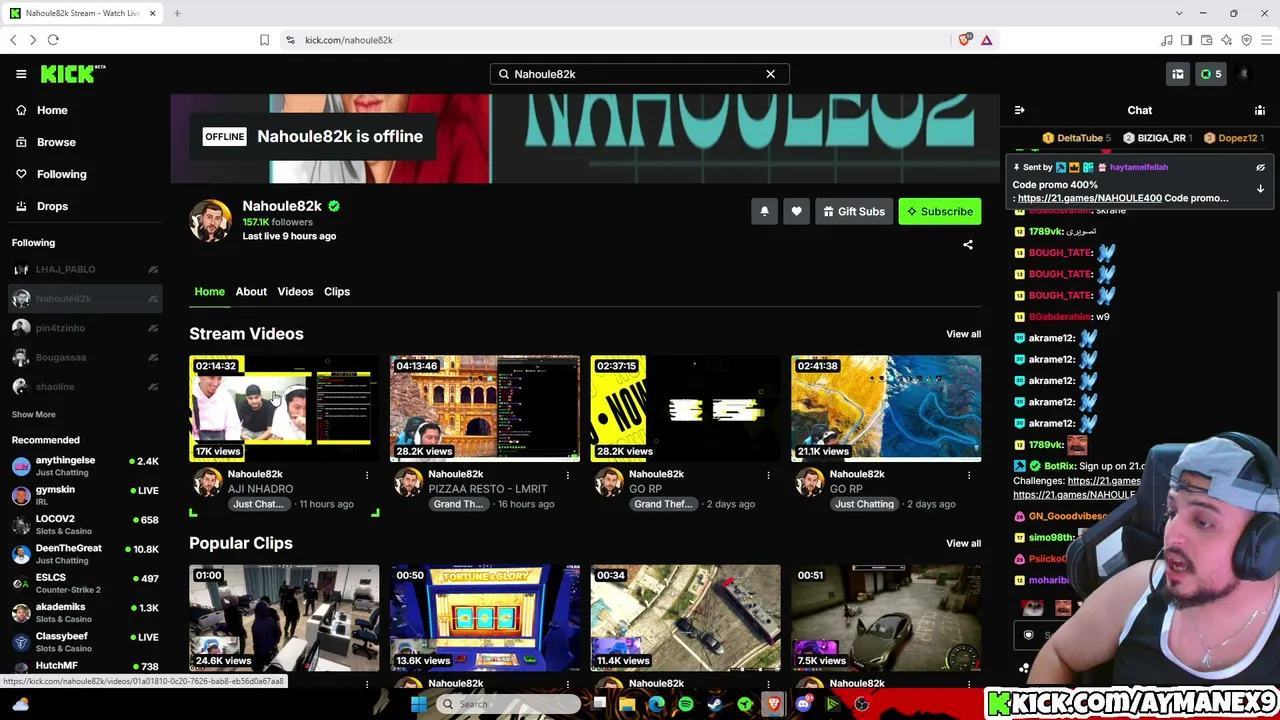This screenshot has height=720, width=1280.
Task: Open recommended channel ESLCS
Action: click(85, 583)
